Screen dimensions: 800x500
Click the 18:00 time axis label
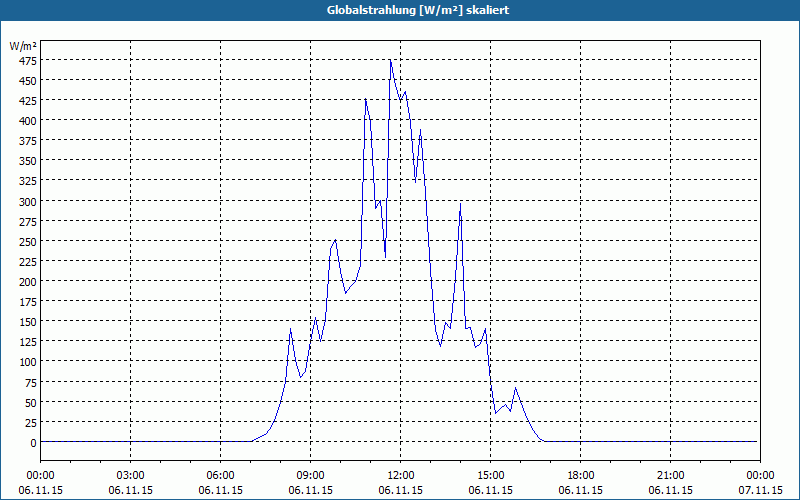581,476
